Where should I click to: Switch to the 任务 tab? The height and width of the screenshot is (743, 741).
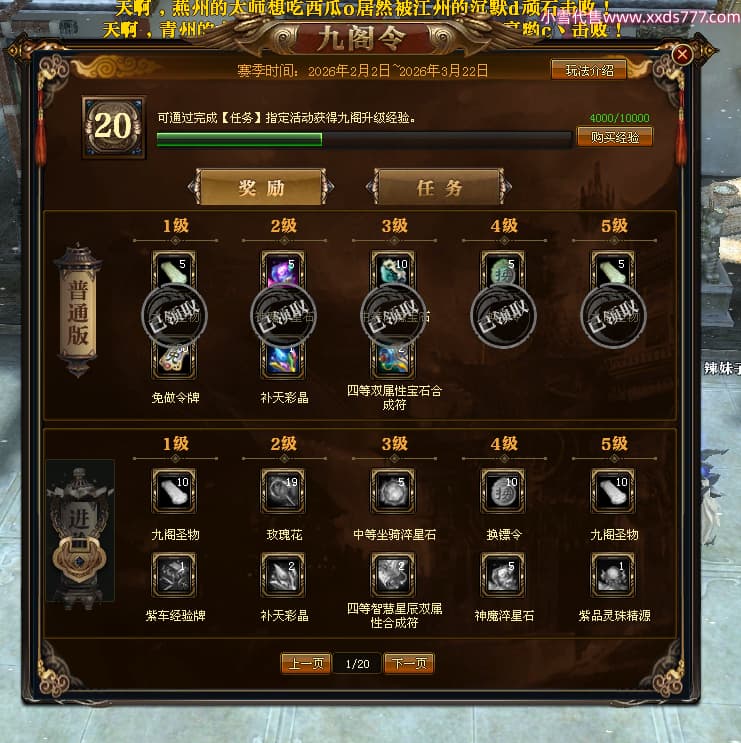[439, 188]
